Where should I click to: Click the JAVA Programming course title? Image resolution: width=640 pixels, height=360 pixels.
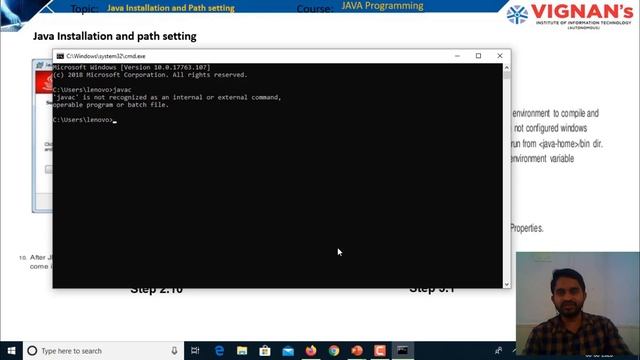click(382, 6)
